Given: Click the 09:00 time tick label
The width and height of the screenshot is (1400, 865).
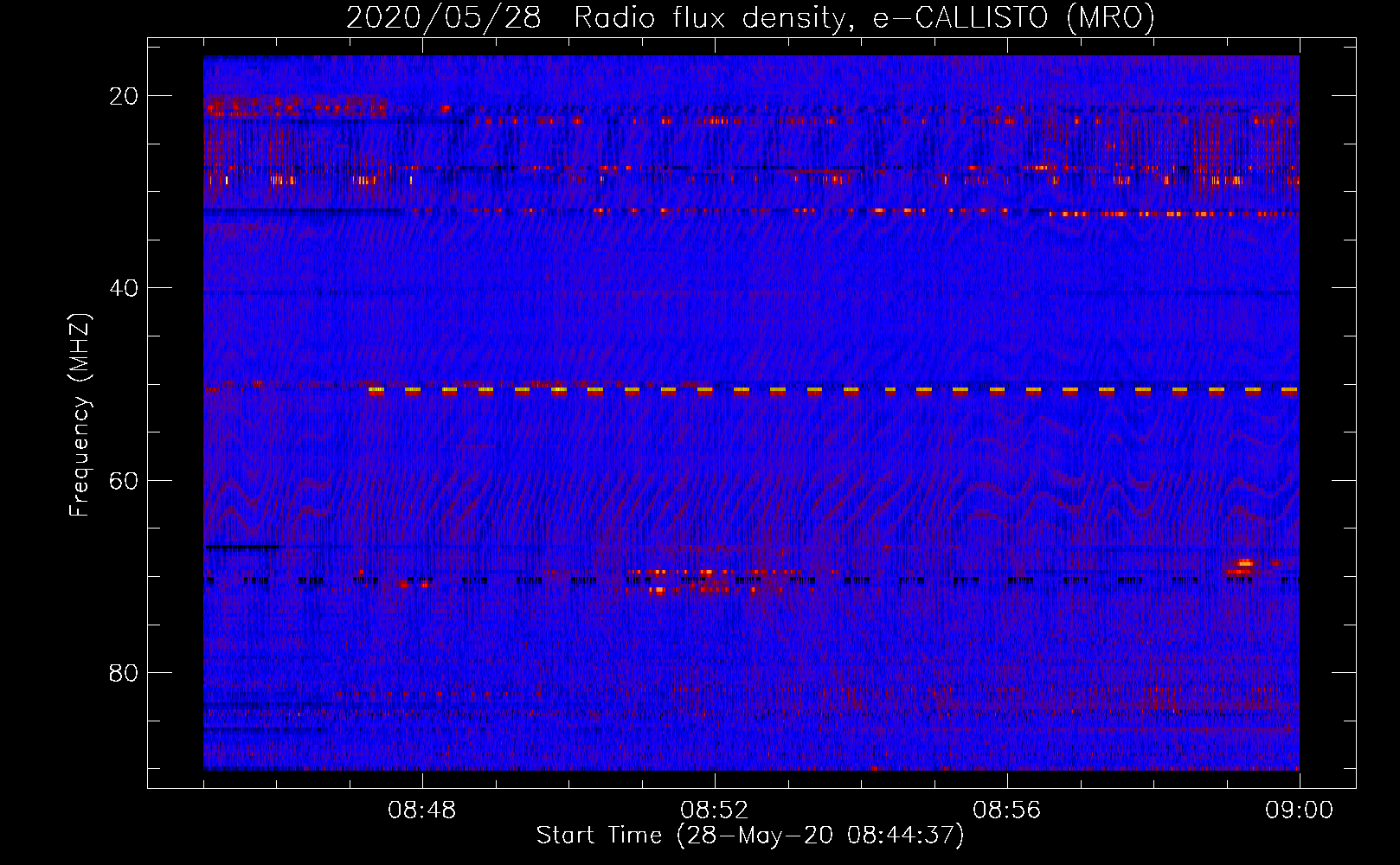Looking at the screenshot, I should click(1300, 811).
